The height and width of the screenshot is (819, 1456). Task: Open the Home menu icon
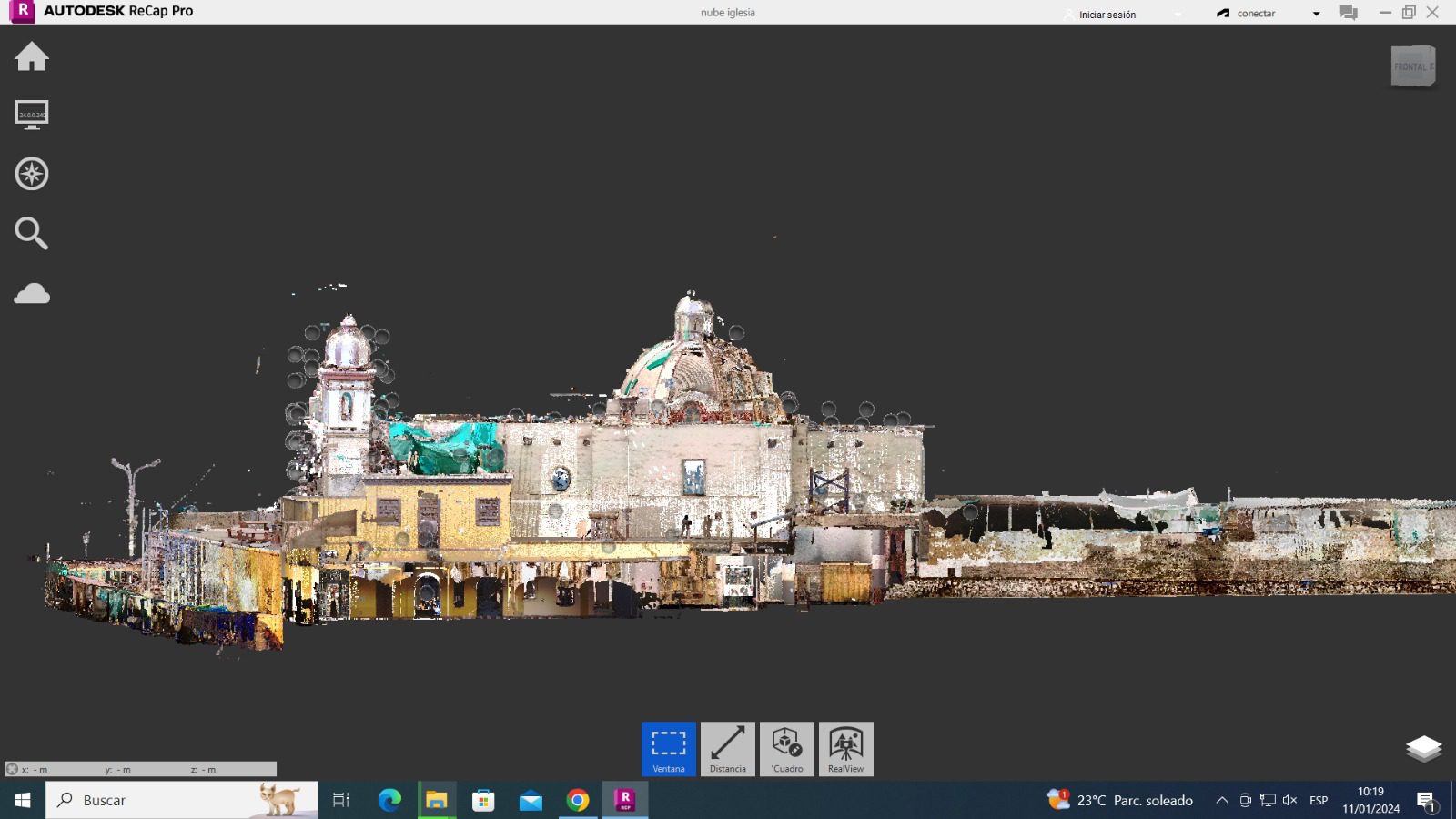(x=32, y=56)
